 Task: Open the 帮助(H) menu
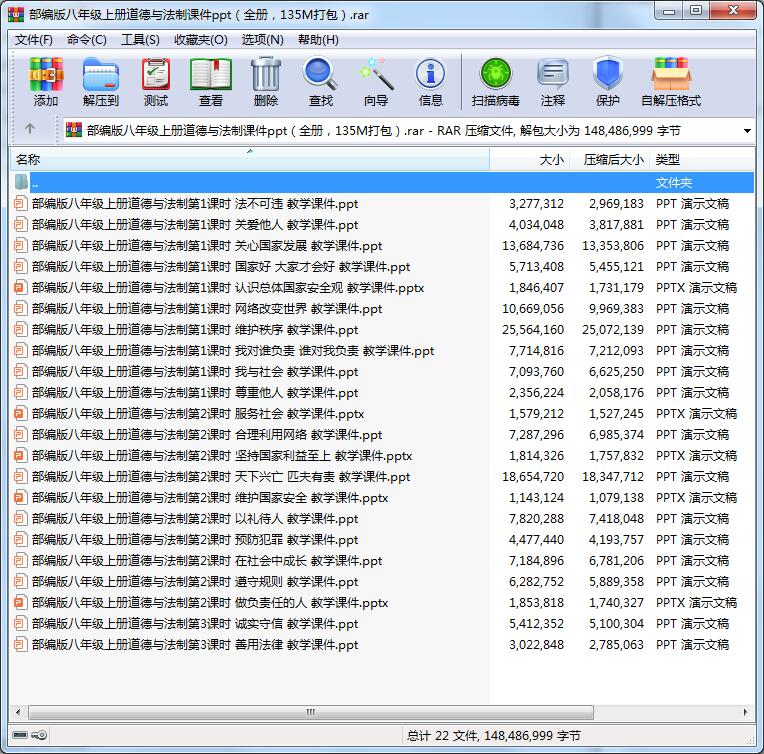[x=318, y=39]
